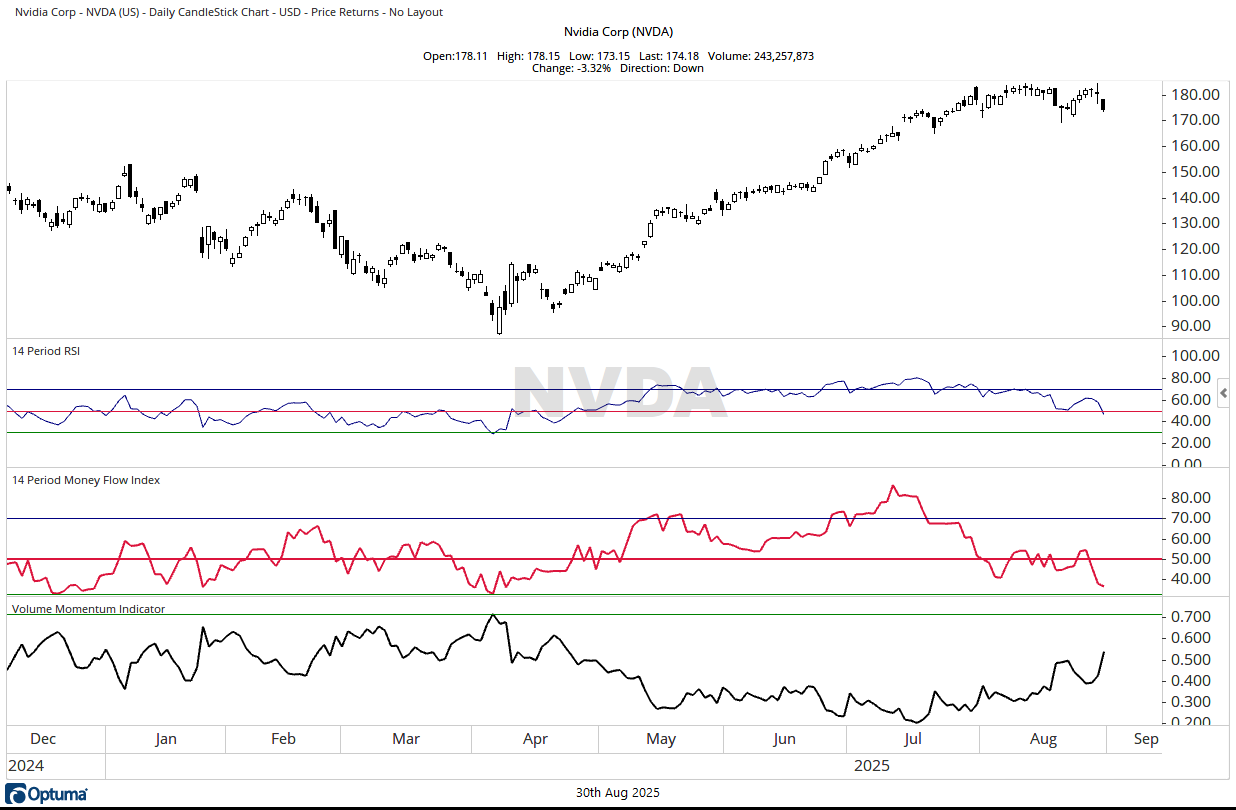1236x810 pixels.
Task: Select the Apr month on time axis
Action: (535, 740)
